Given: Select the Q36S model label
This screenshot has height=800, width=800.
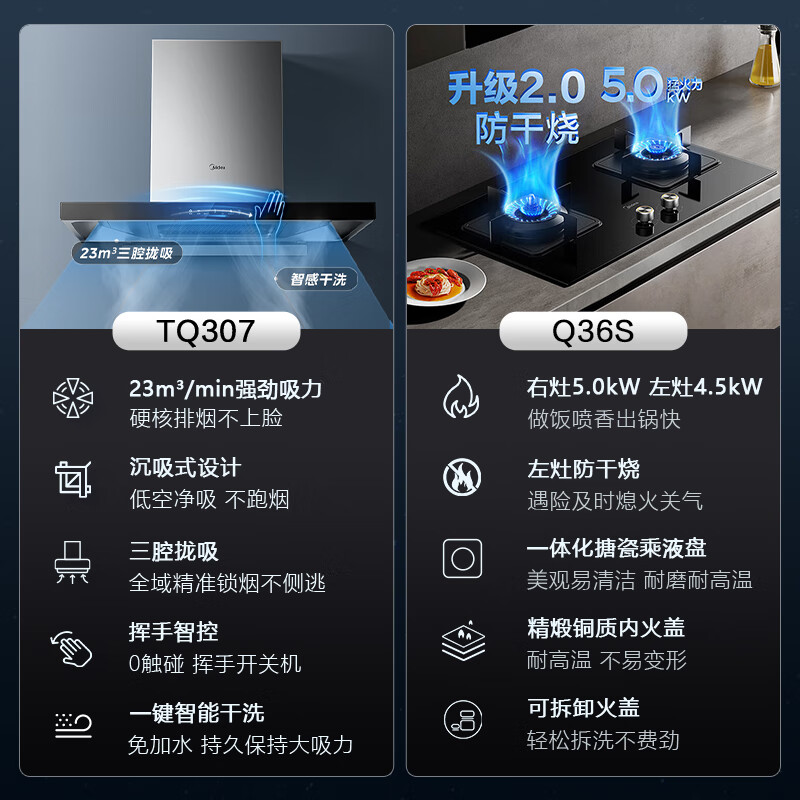Looking at the screenshot, I should click(x=593, y=331).
